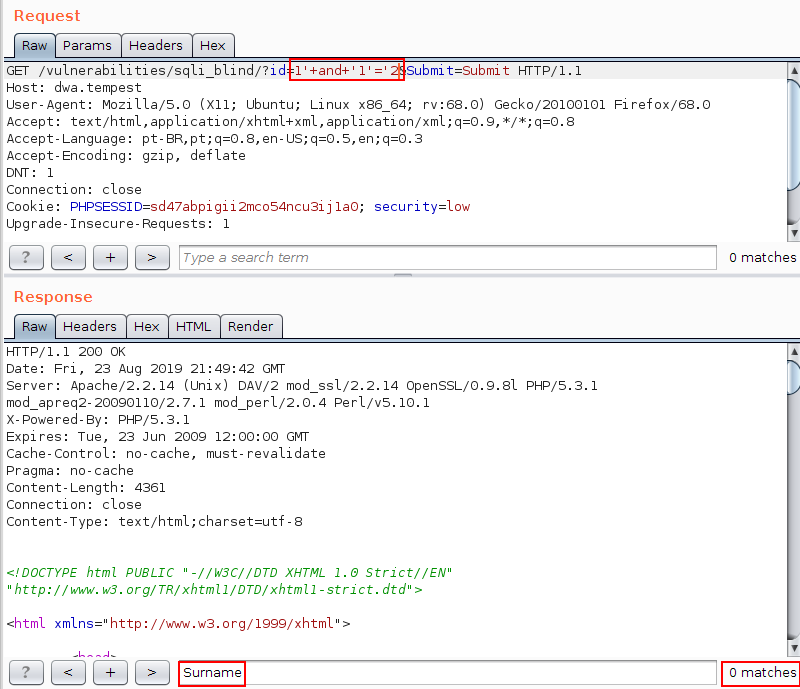Click the request pane vertical scrollbar
Image resolution: width=800 pixels, height=689 pixels.
(x=794, y=150)
